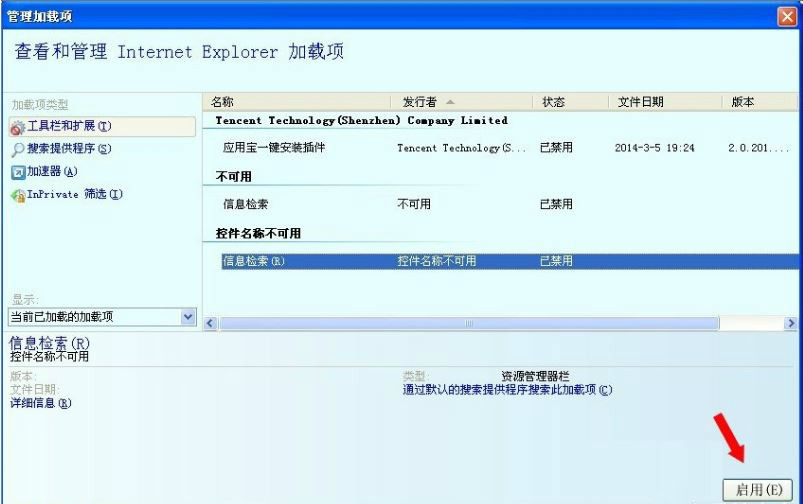
Task: Click the 已禁用 status in Tencent row
Action: [556, 148]
